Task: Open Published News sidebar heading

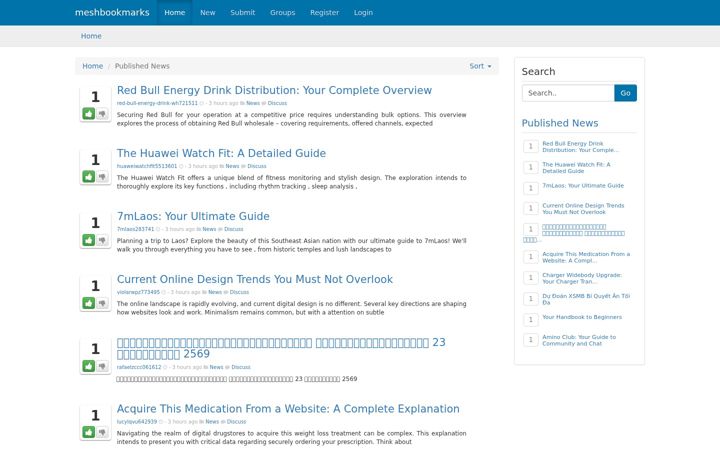Action: point(560,123)
